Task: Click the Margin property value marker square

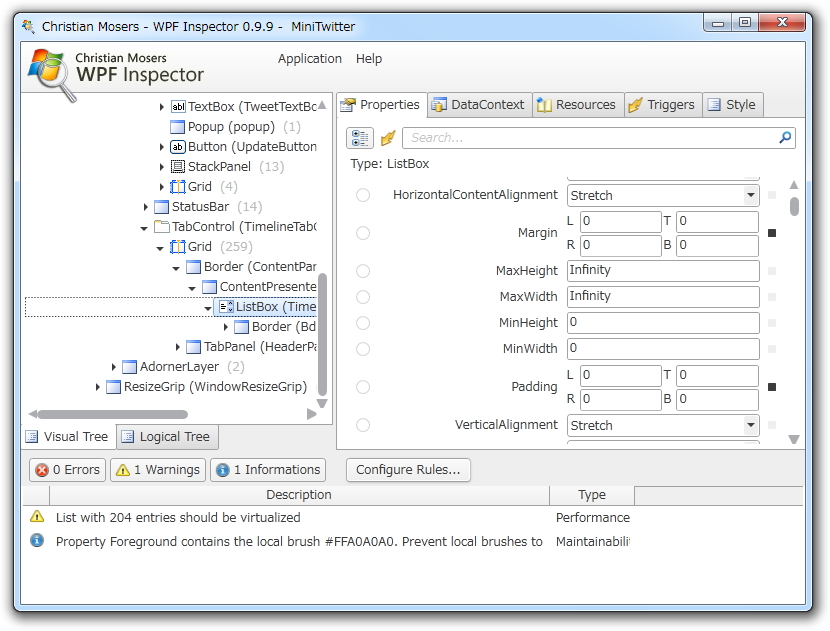Action: tap(772, 233)
